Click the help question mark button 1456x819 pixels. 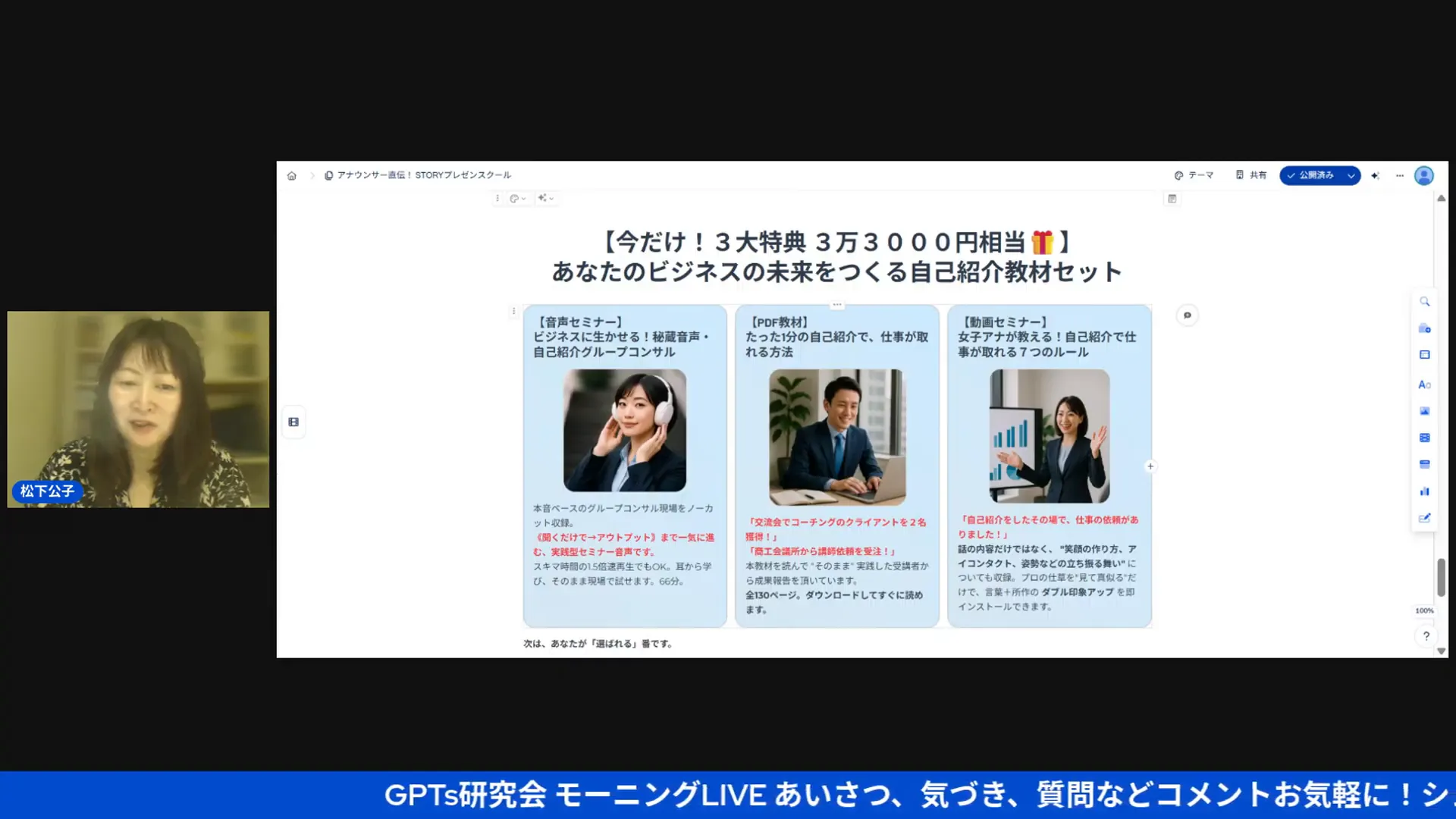click(1426, 636)
